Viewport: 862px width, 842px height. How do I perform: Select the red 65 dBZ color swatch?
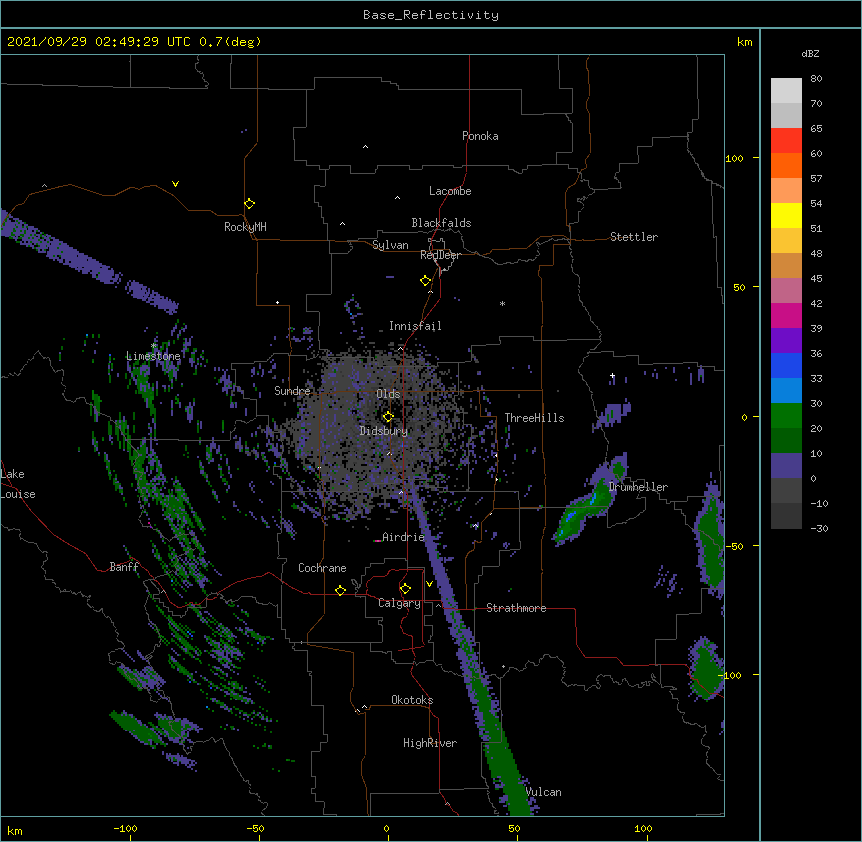click(x=786, y=140)
